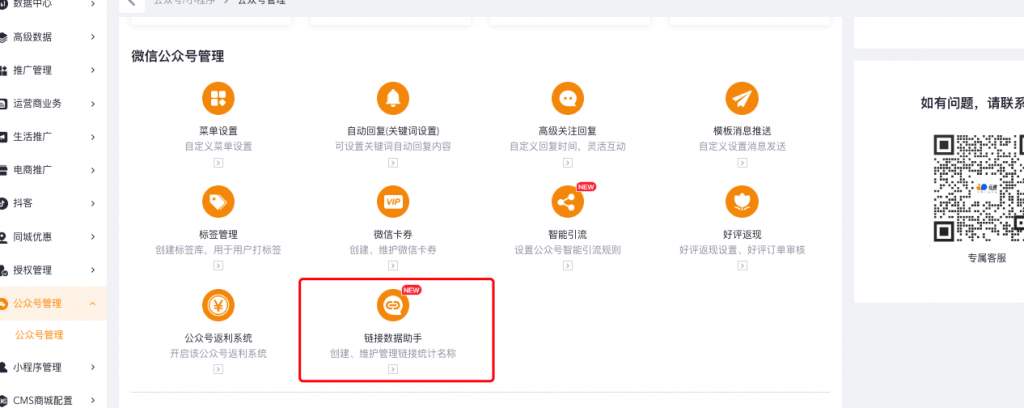Open 电商推广 in the sidebar

tap(33, 170)
